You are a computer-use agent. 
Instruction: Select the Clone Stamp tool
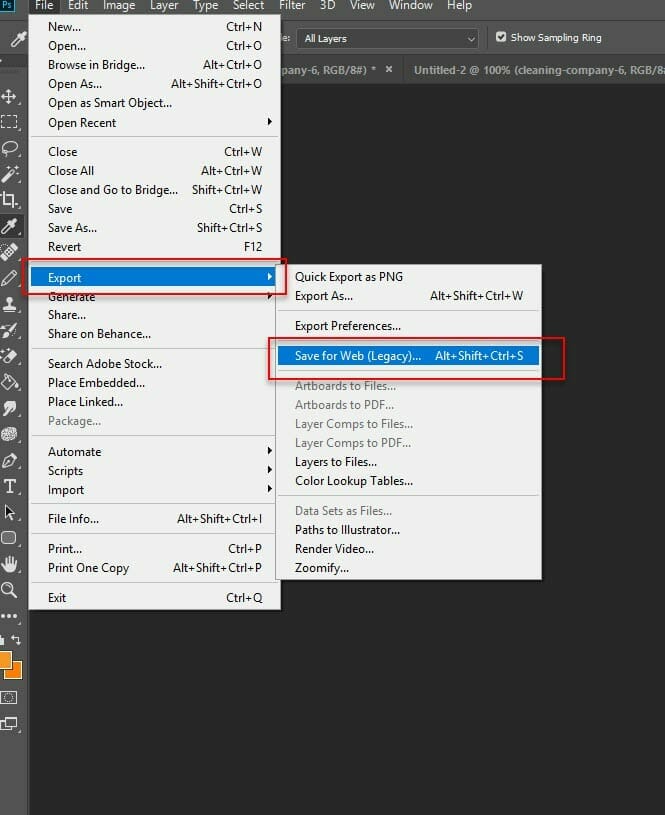9,304
